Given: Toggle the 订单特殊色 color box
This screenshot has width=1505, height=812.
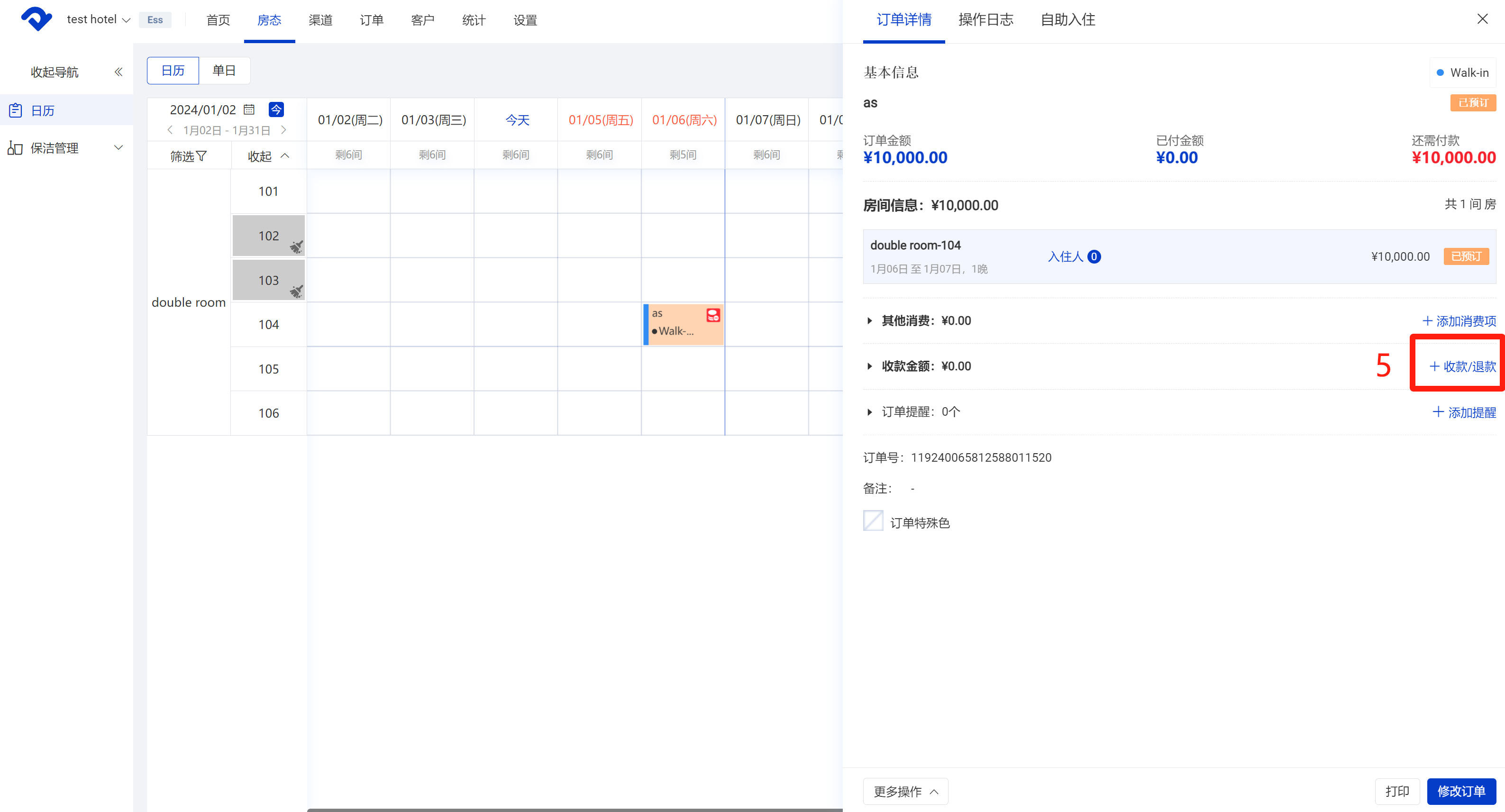Looking at the screenshot, I should pyautogui.click(x=873, y=520).
